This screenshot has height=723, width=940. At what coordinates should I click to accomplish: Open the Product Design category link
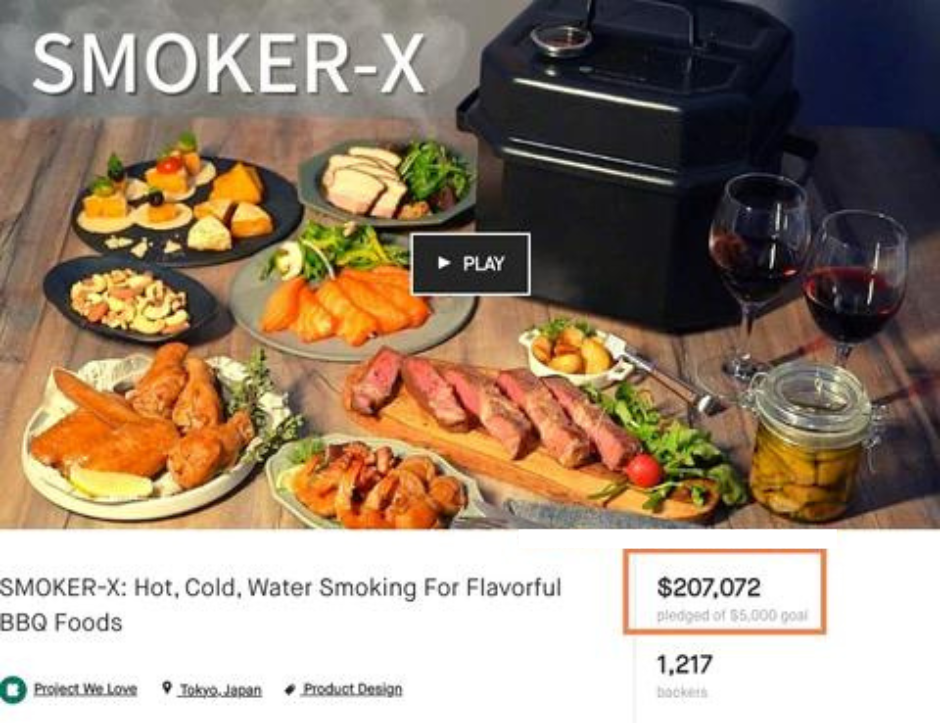click(x=352, y=689)
